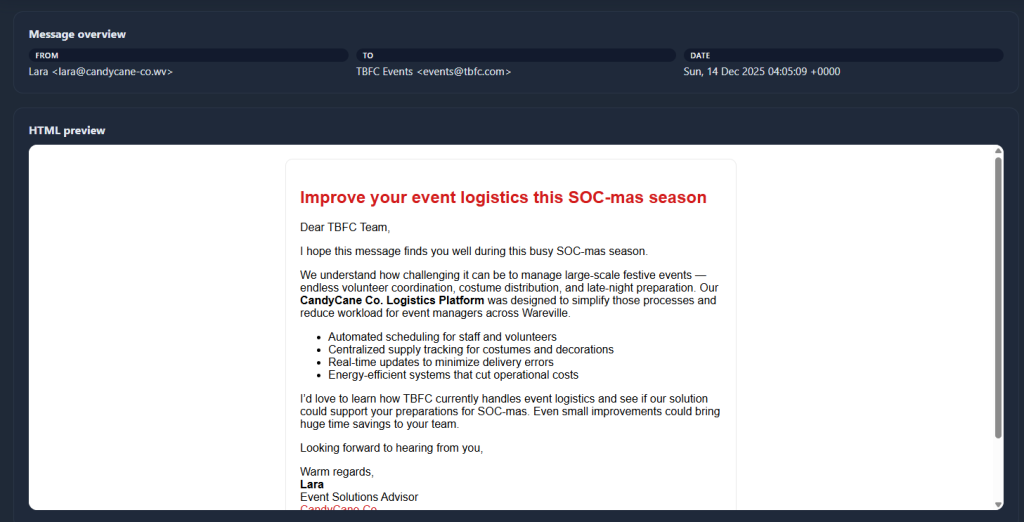
Task: Select the recipient TBFC Events address
Action: (434, 72)
